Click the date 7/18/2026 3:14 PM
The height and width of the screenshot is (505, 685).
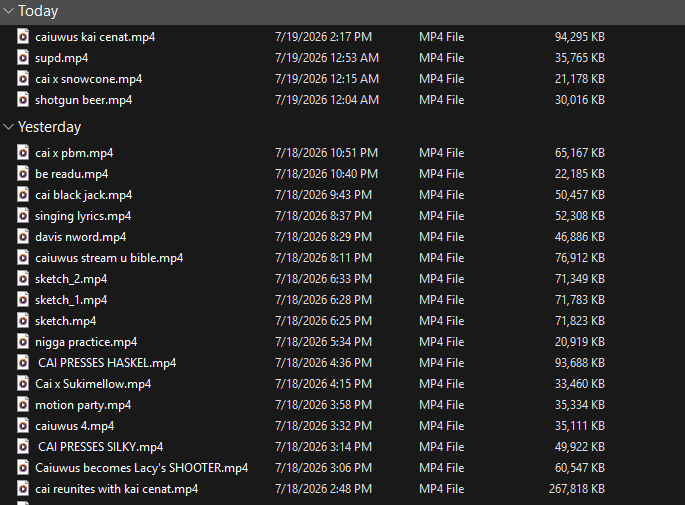click(x=323, y=447)
